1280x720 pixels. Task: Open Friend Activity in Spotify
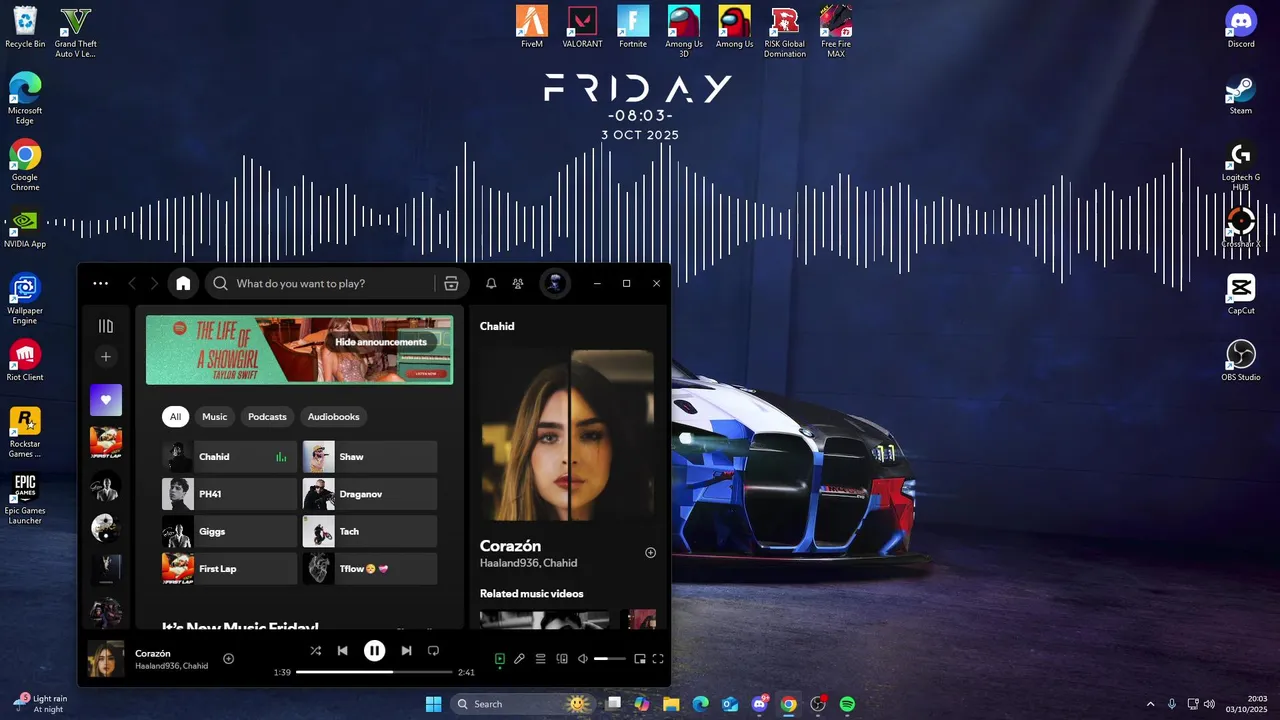click(518, 284)
